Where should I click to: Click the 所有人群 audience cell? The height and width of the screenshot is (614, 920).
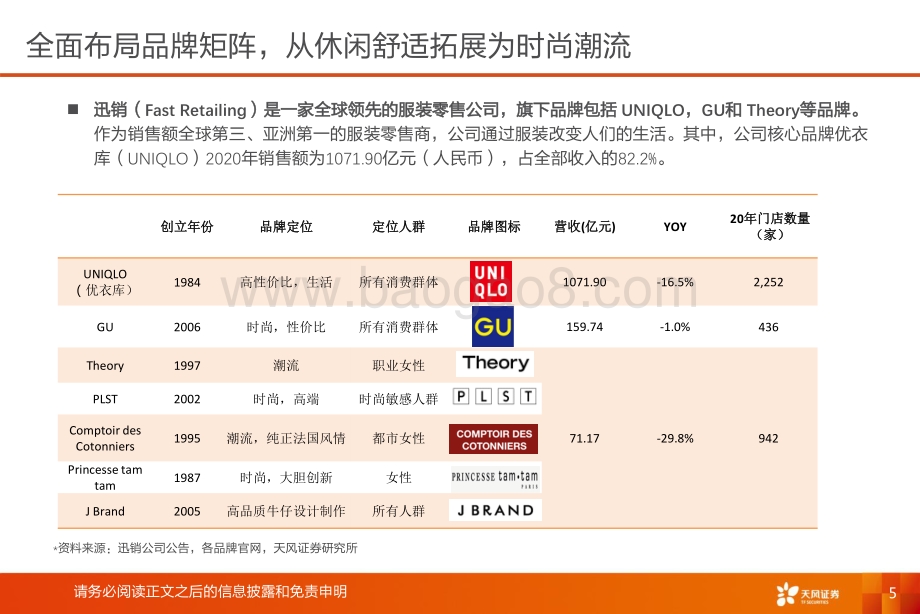pyautogui.click(x=398, y=511)
